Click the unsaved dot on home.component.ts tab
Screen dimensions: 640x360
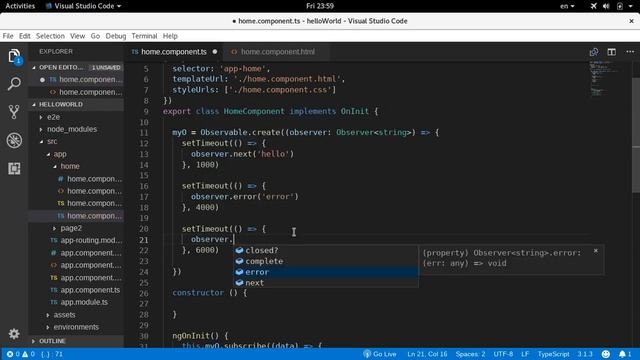point(215,52)
